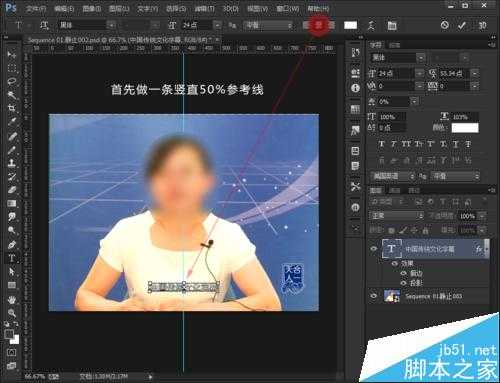Hide the Sequence 01 image layer

[x=374, y=296]
